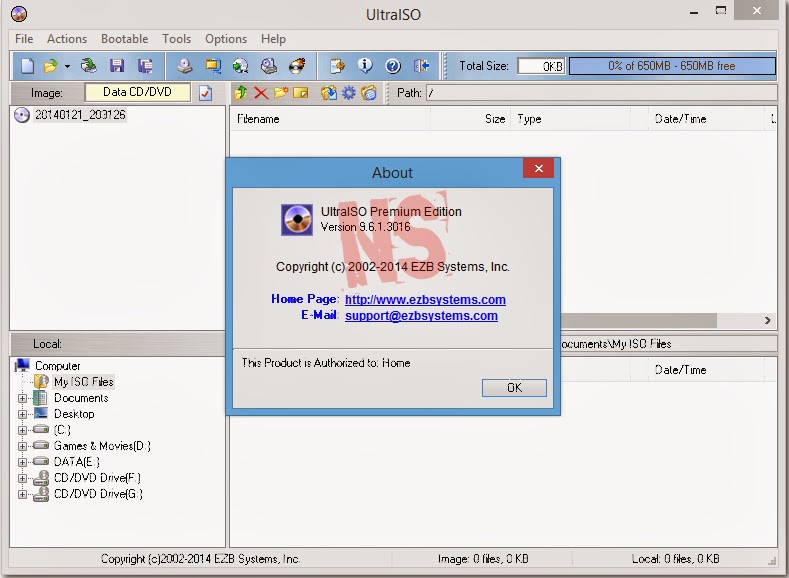
Task: Click the Make CD/DVD Image icon
Action: 185,66
